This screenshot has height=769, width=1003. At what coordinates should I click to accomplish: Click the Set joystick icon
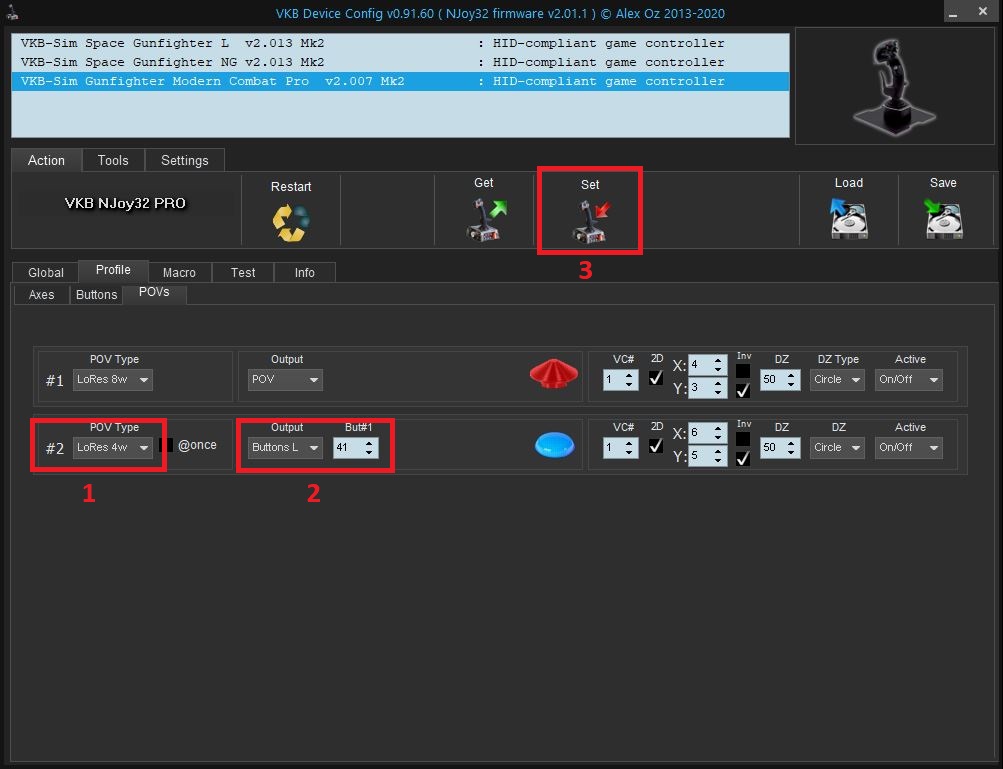[591, 221]
